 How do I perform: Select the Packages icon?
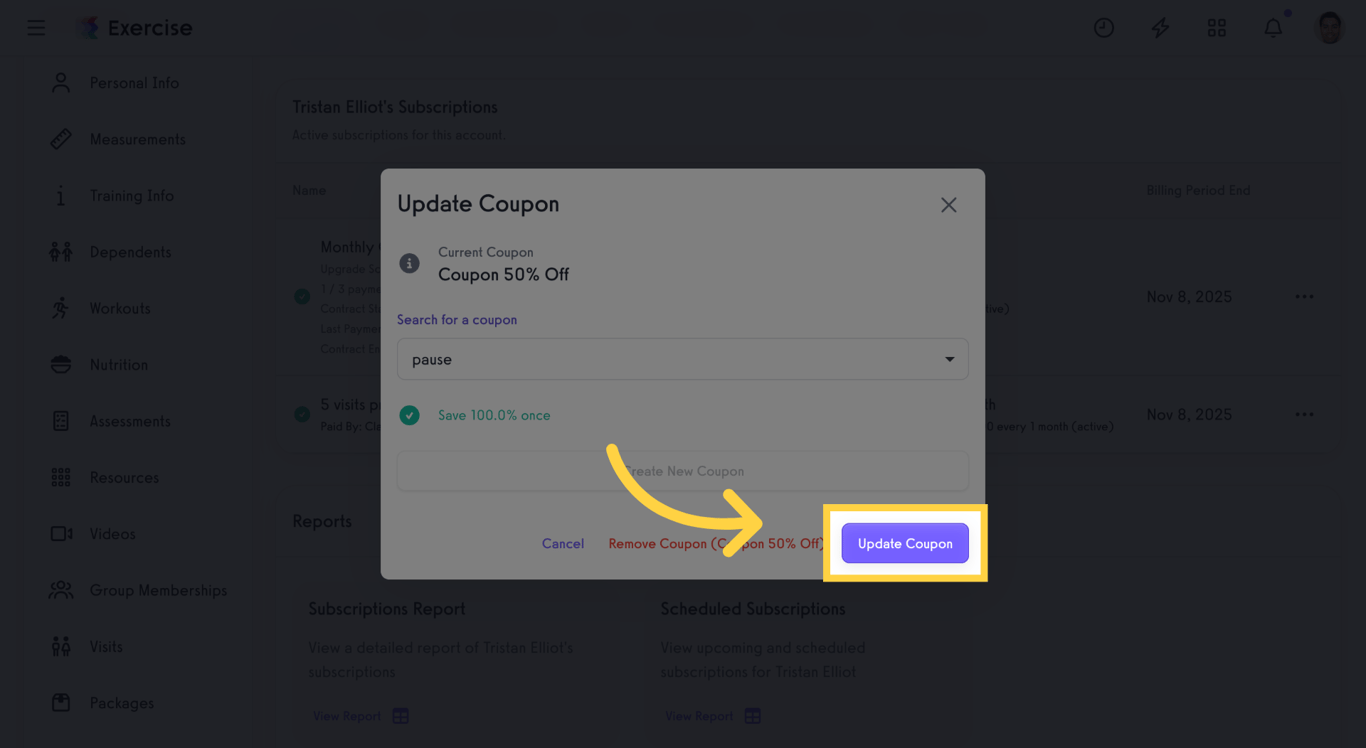coord(60,702)
